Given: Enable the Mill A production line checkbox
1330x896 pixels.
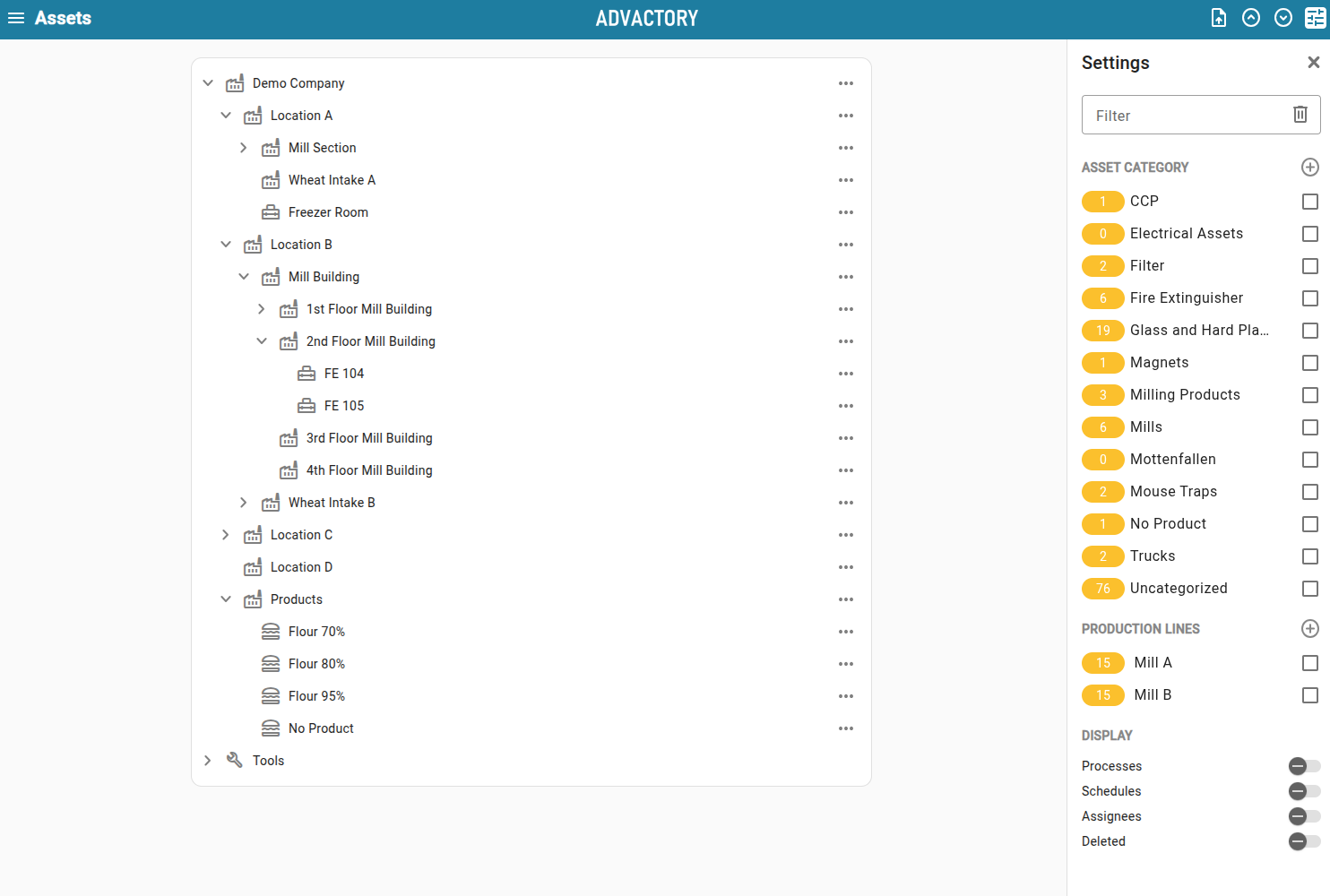Looking at the screenshot, I should click(1309, 663).
